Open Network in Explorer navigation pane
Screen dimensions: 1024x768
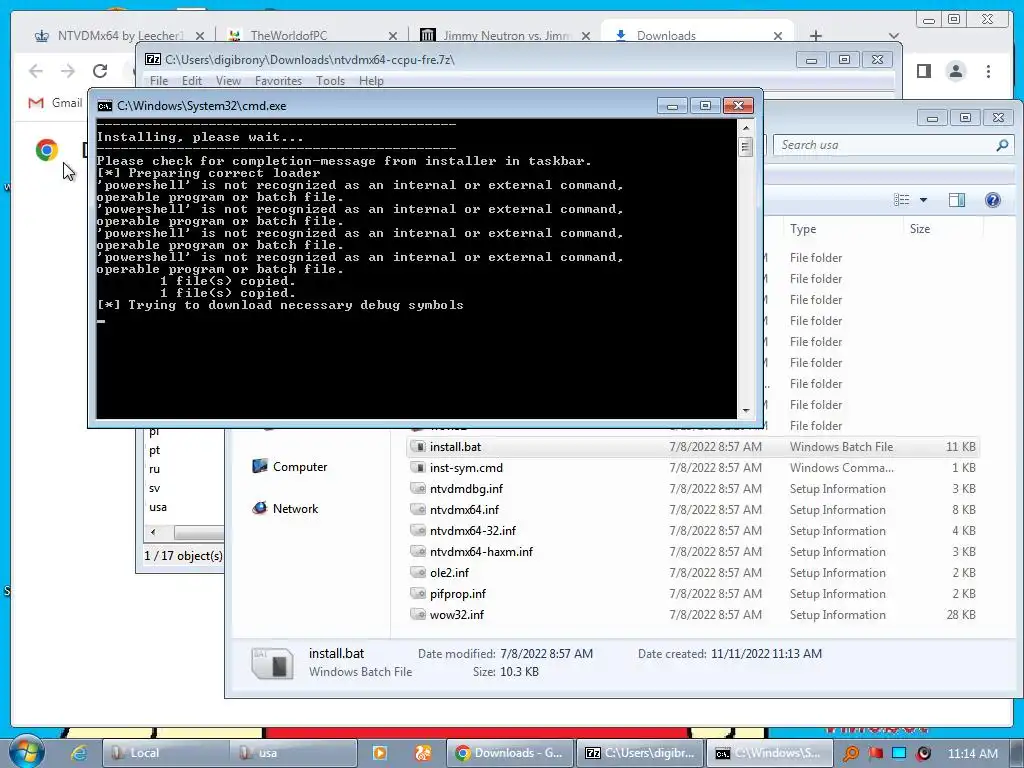(285, 508)
